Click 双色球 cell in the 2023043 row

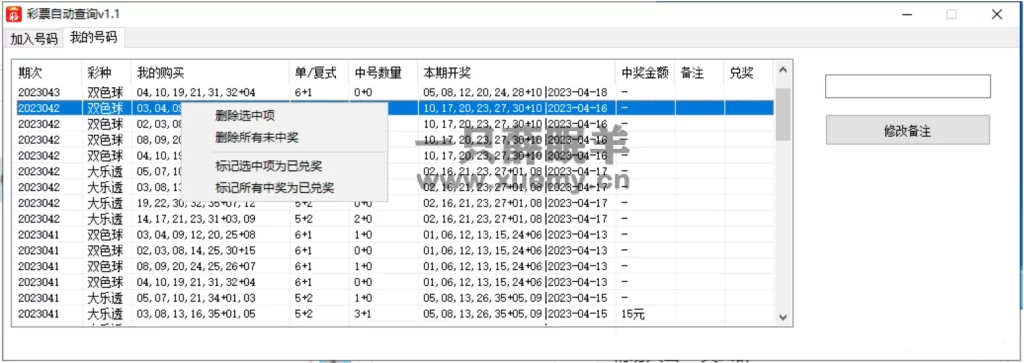pos(105,93)
